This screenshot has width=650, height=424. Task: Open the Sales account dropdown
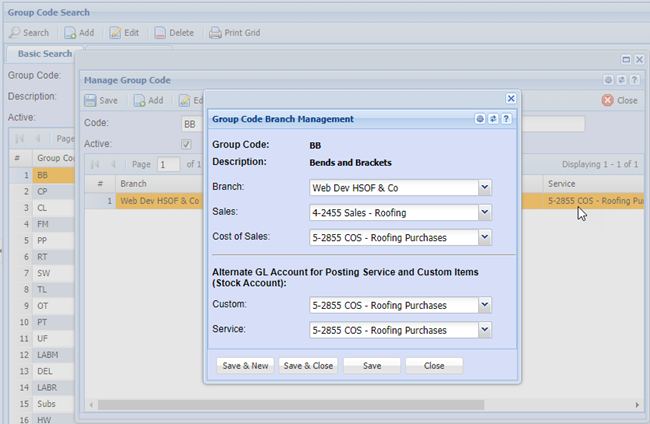[x=484, y=212]
